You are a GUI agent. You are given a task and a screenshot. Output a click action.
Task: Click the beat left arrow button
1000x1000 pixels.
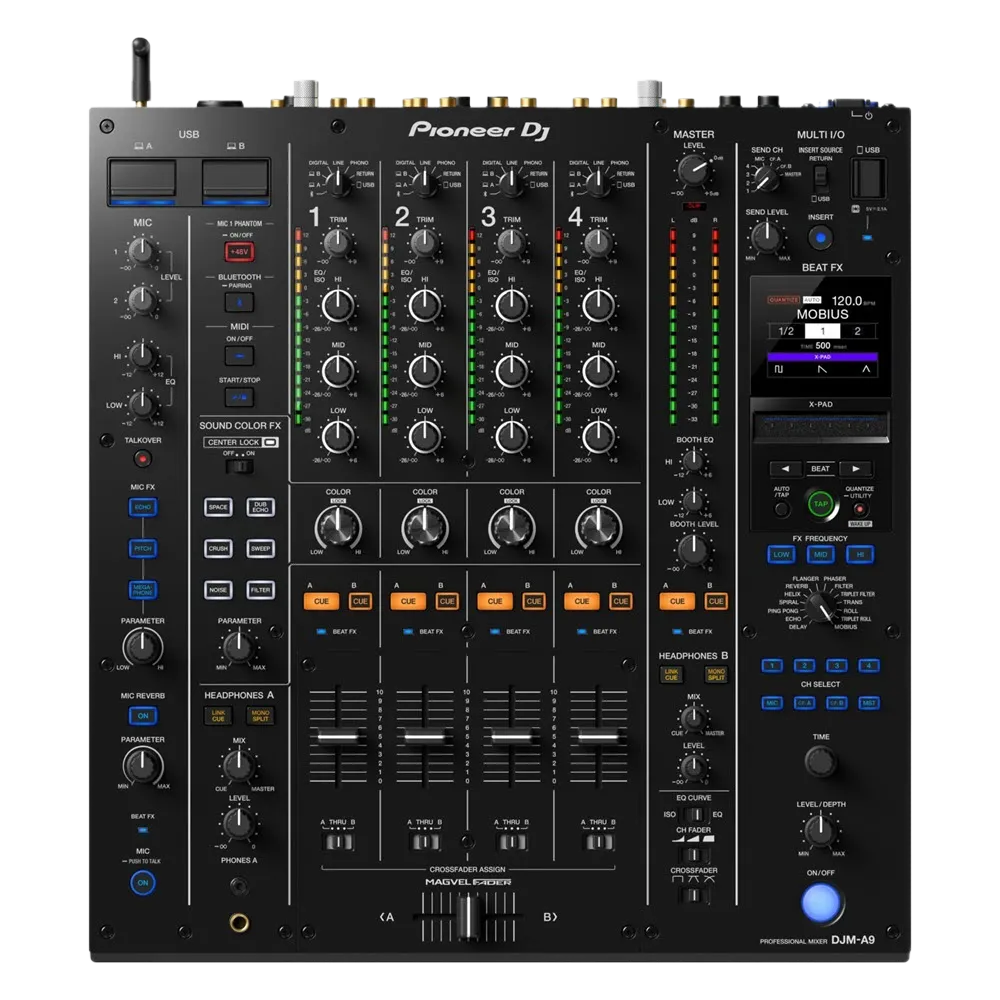click(x=785, y=468)
